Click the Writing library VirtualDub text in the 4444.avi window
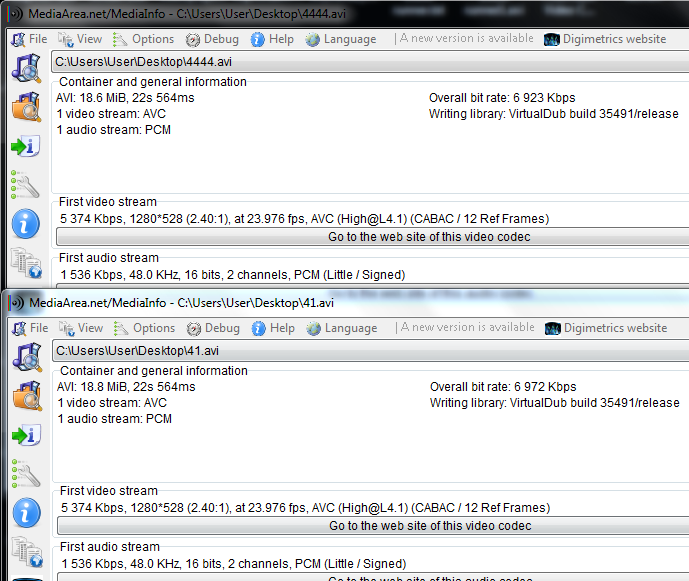The image size is (689, 581). tap(554, 114)
